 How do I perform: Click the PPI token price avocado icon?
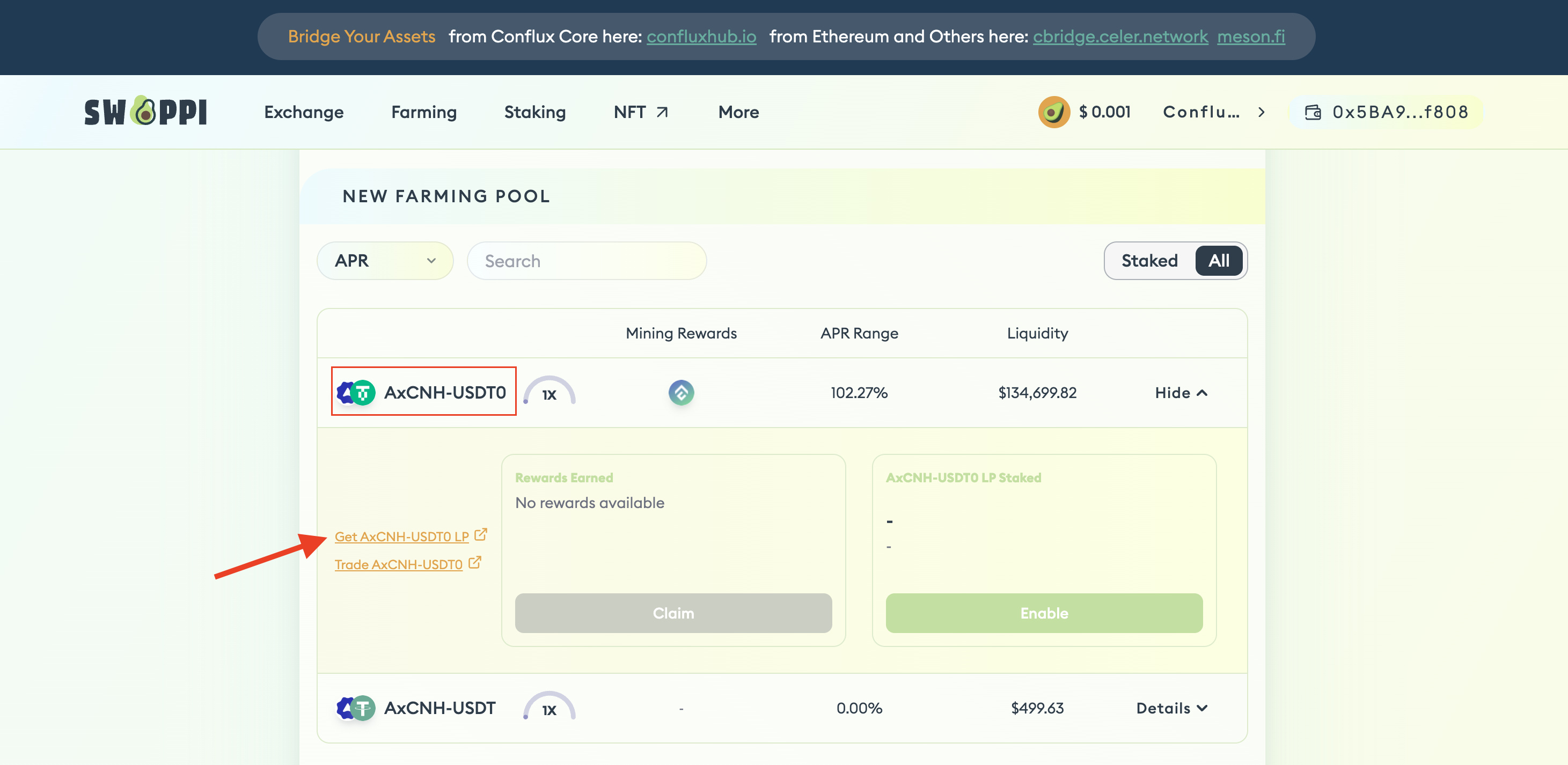pyautogui.click(x=1054, y=112)
